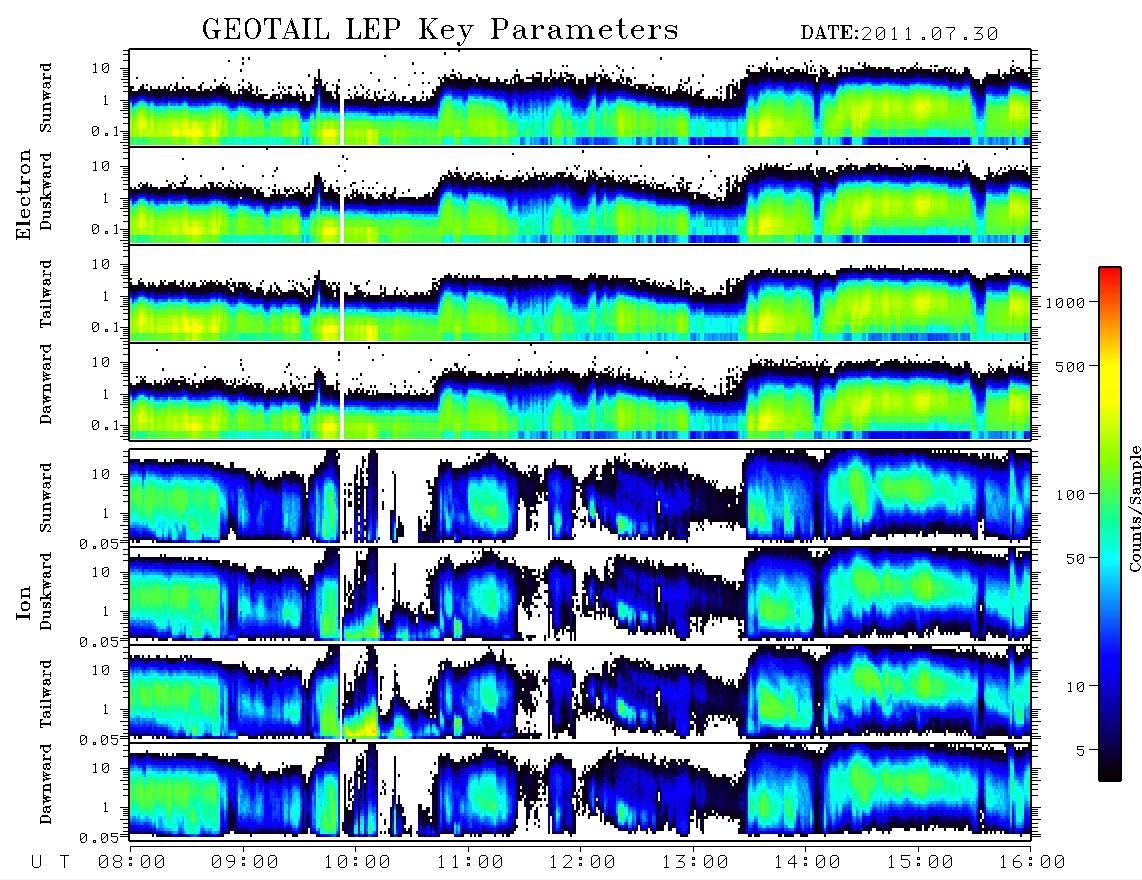The width and height of the screenshot is (1142, 880).
Task: Click the Ion Tailward spectrogram panel
Action: point(580,693)
